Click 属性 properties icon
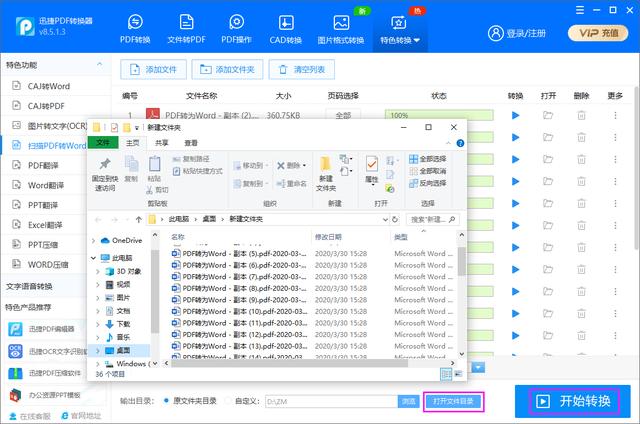Screen dimensions: 640x424 (x=371, y=169)
